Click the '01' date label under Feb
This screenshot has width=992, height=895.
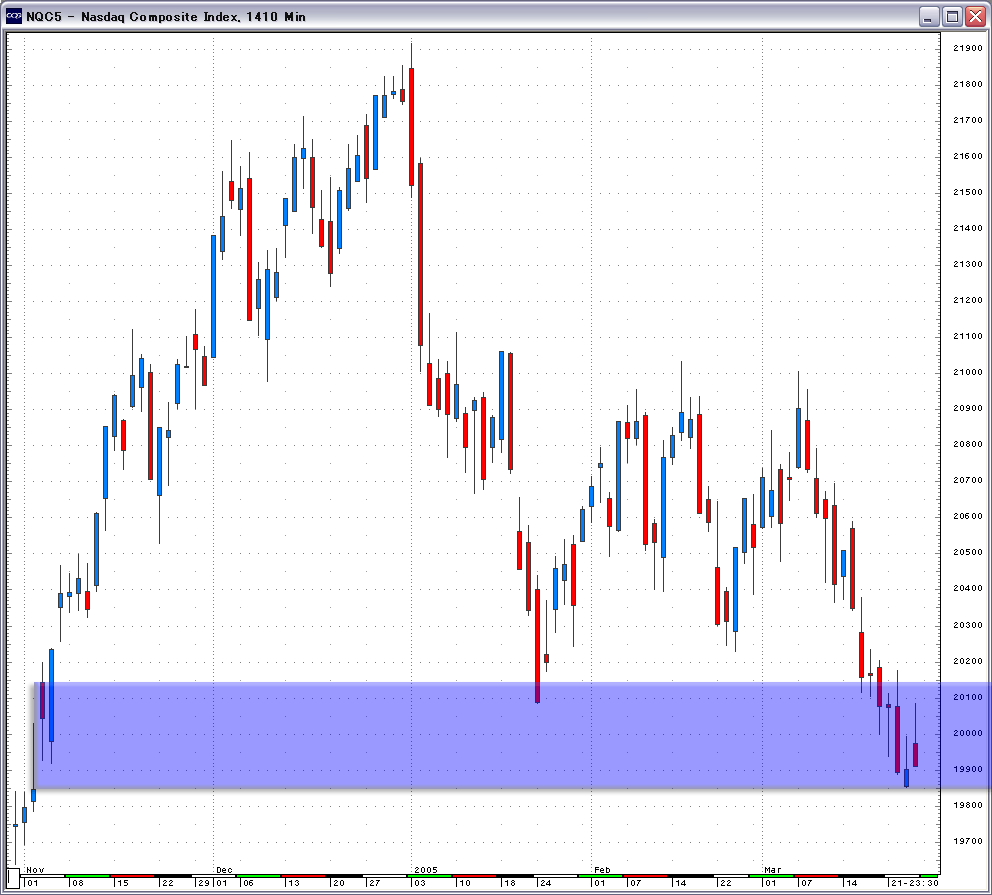pyautogui.click(x=600, y=883)
